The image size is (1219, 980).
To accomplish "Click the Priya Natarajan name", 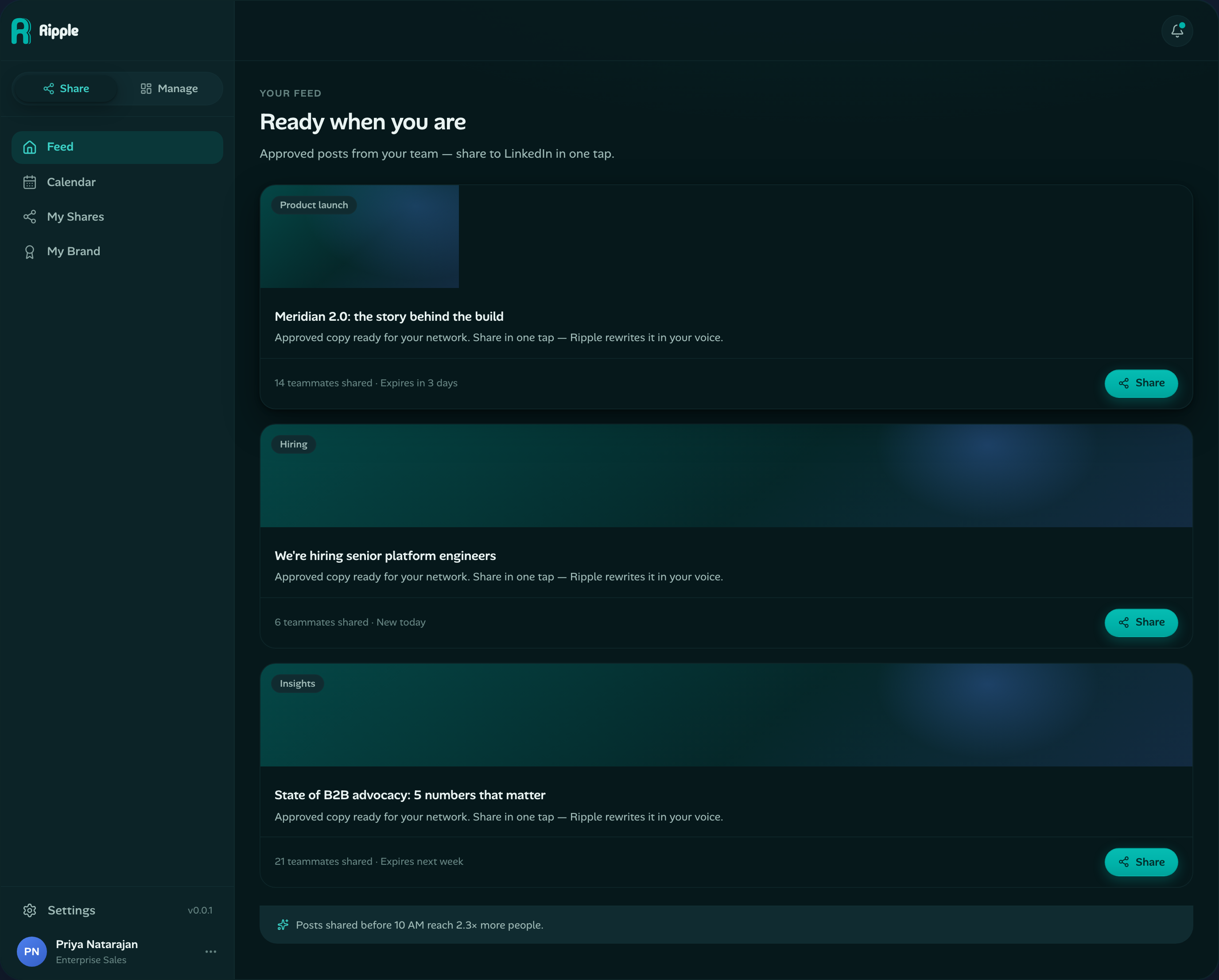I will tap(97, 945).
